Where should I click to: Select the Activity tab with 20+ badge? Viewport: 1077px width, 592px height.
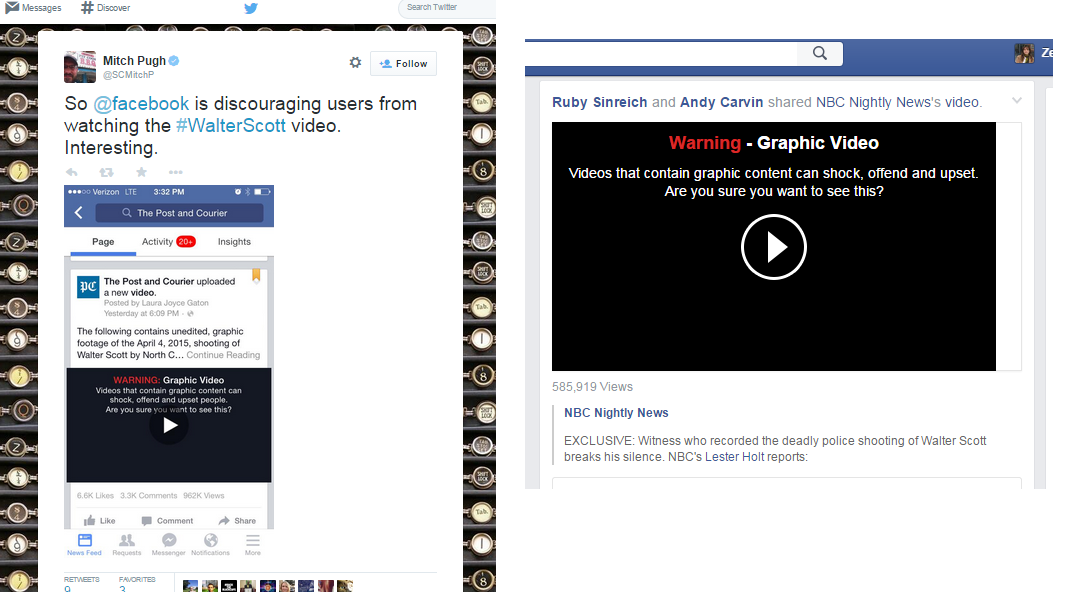168,242
